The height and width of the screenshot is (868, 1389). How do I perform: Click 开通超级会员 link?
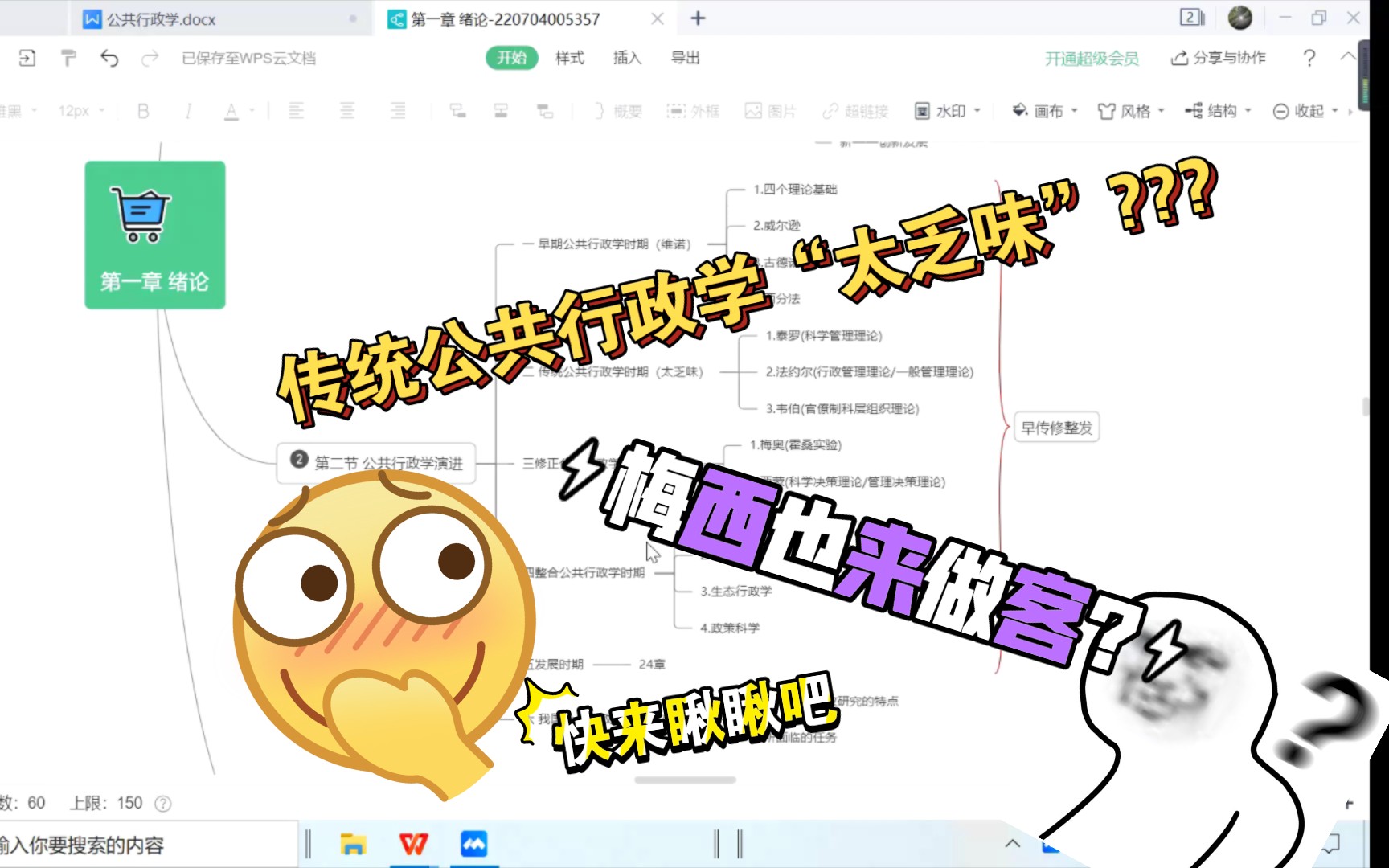1092,58
